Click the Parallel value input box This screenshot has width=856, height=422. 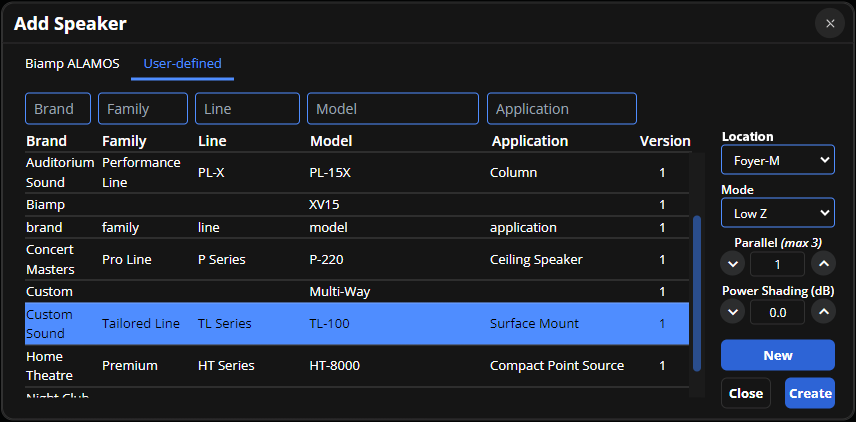click(x=777, y=264)
